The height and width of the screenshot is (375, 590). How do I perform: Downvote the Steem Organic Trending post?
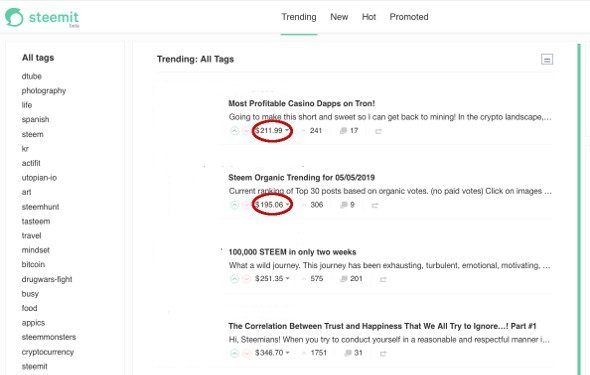tap(246, 205)
